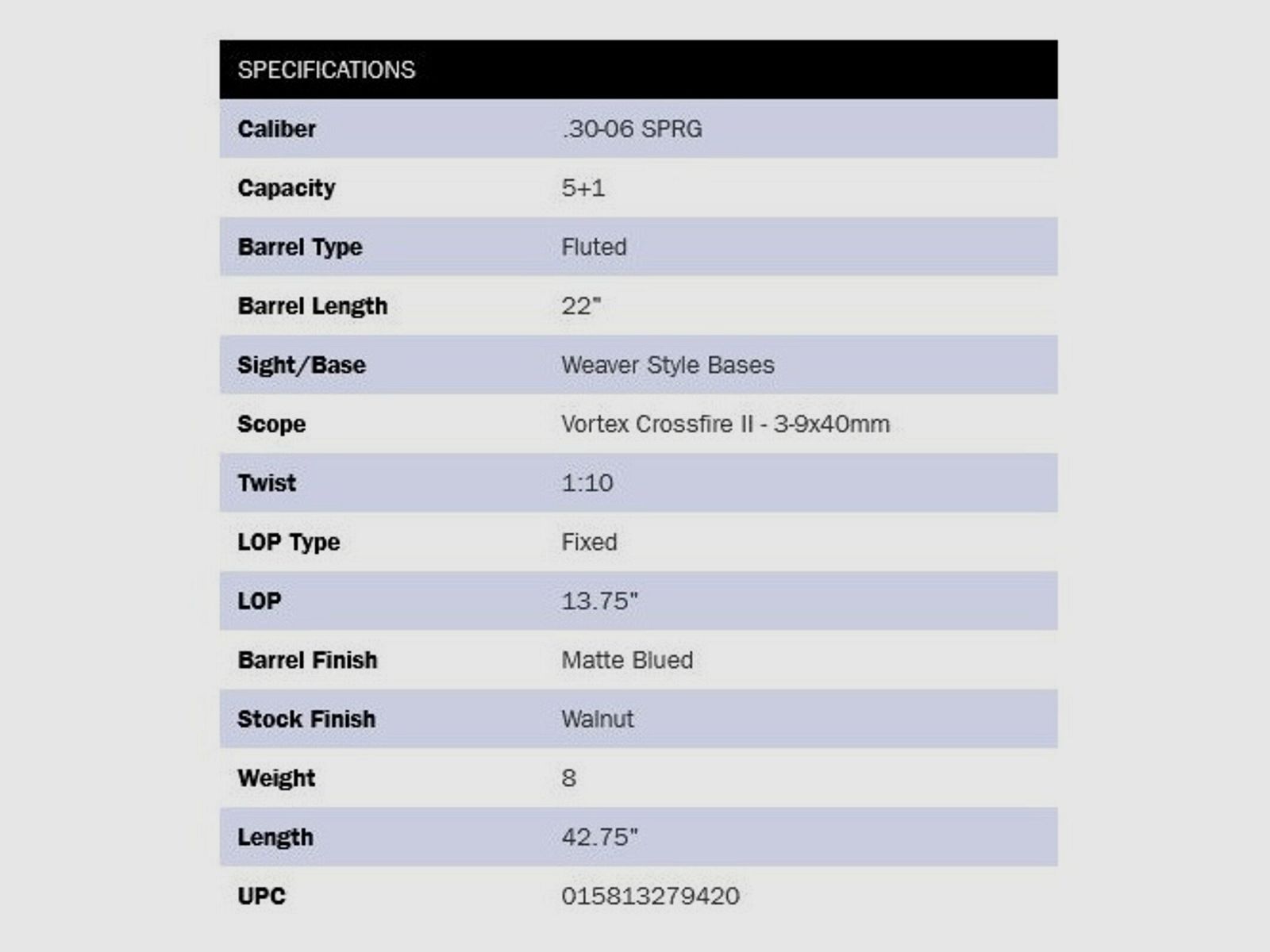Image resolution: width=1270 pixels, height=952 pixels.
Task: Click the 22" barrel length value
Action: tap(581, 306)
